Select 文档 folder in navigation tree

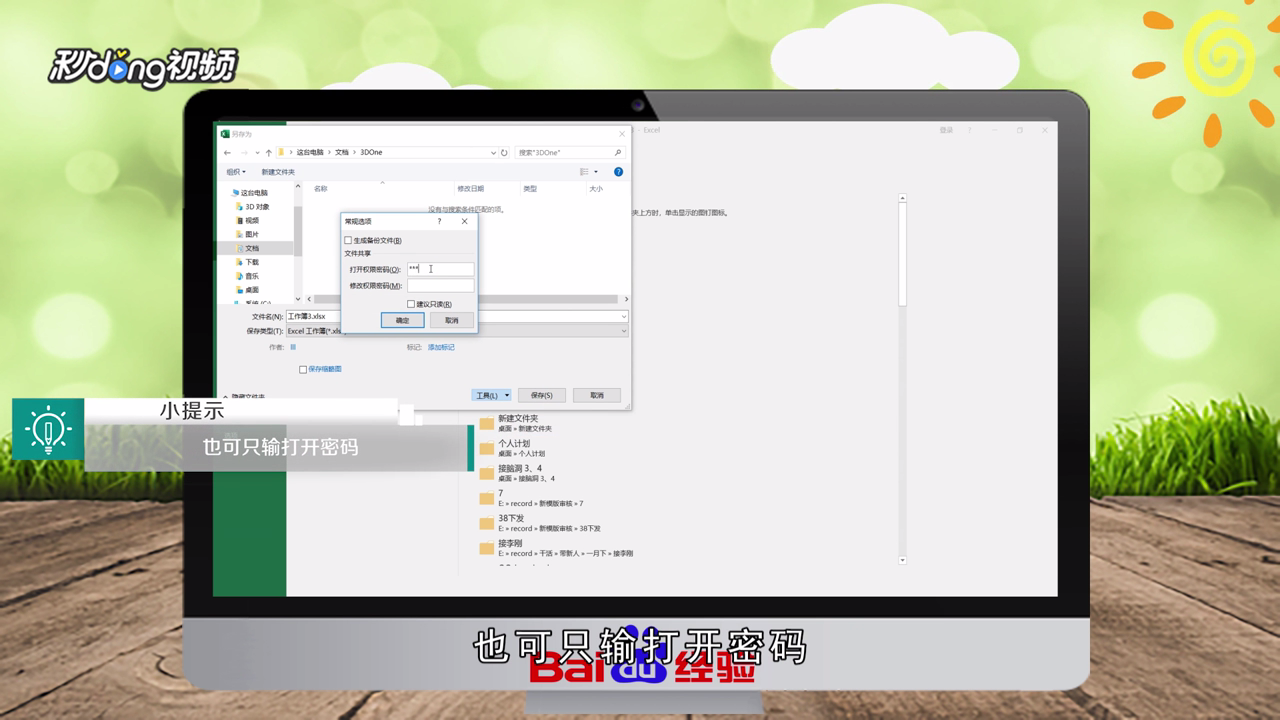coord(252,249)
